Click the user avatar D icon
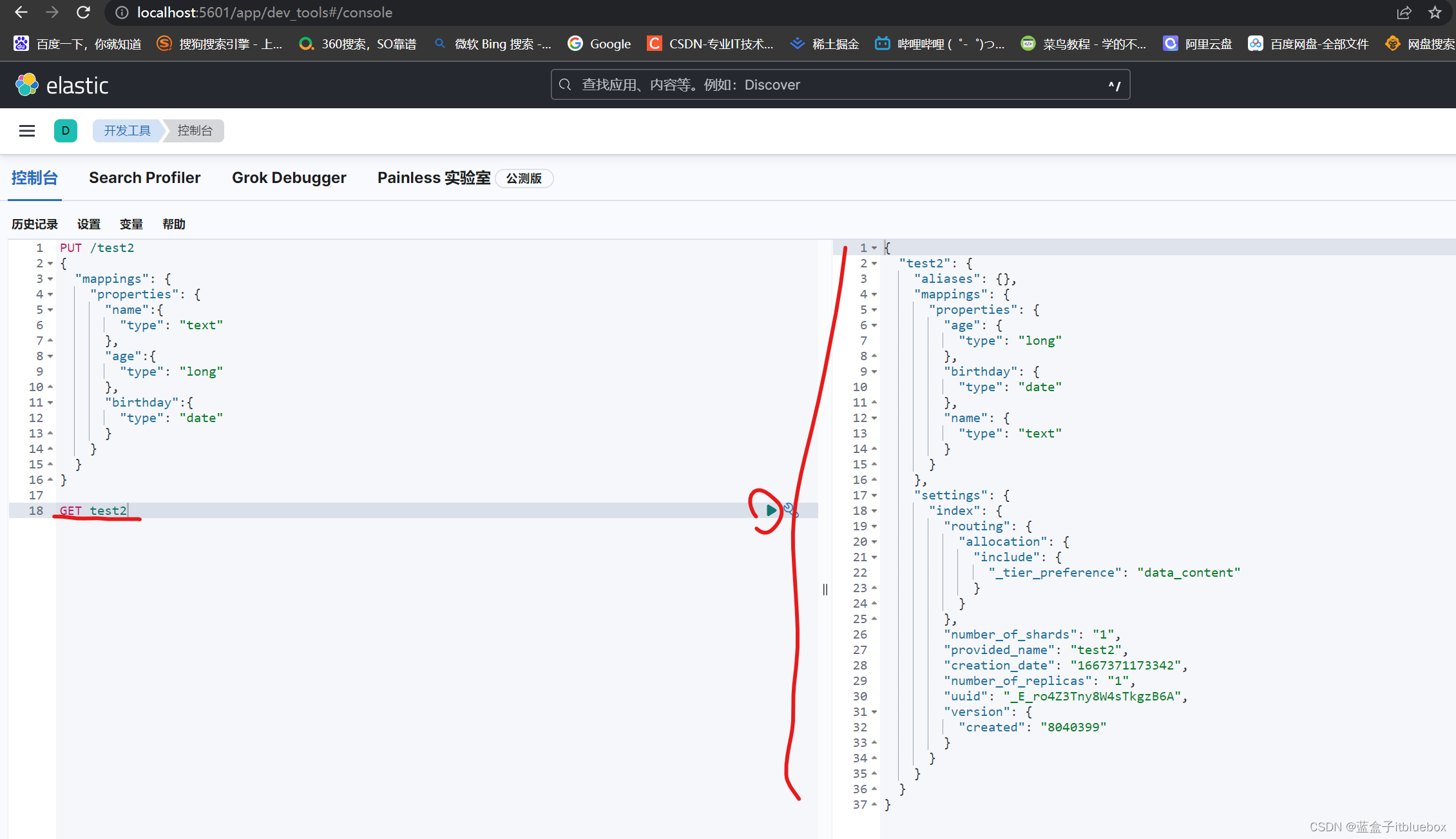The image size is (1456, 839). point(64,130)
